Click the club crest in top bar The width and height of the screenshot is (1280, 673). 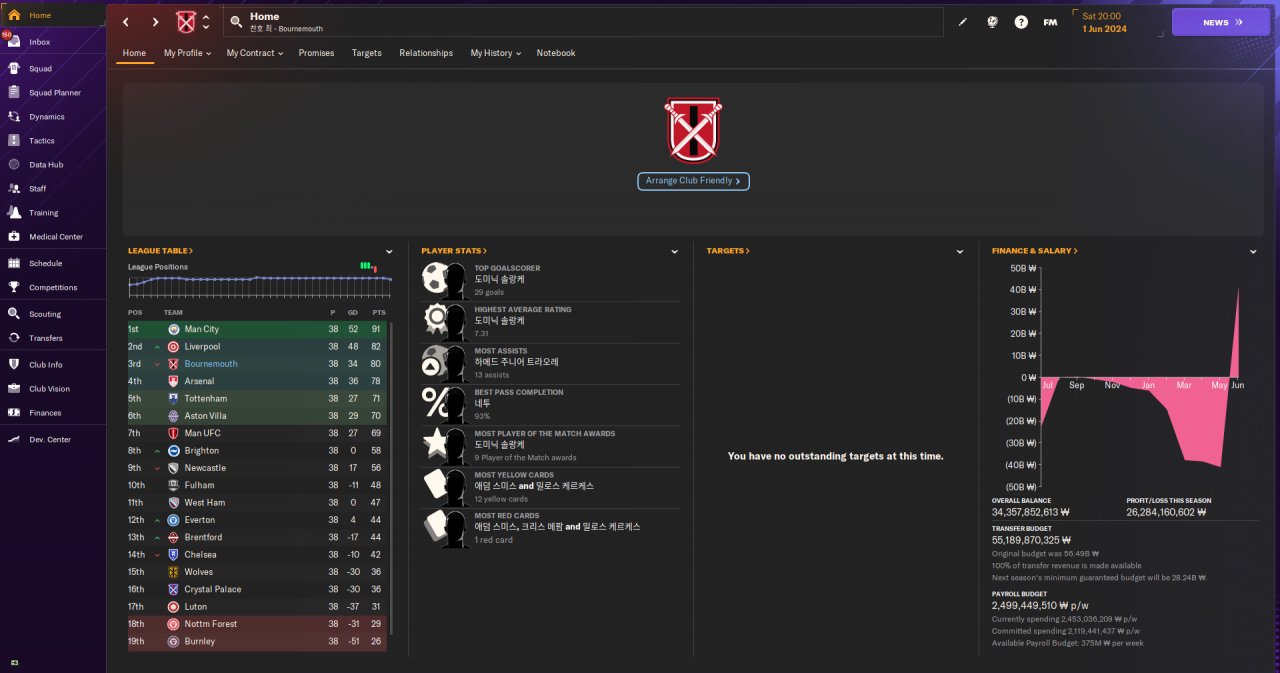click(x=186, y=22)
